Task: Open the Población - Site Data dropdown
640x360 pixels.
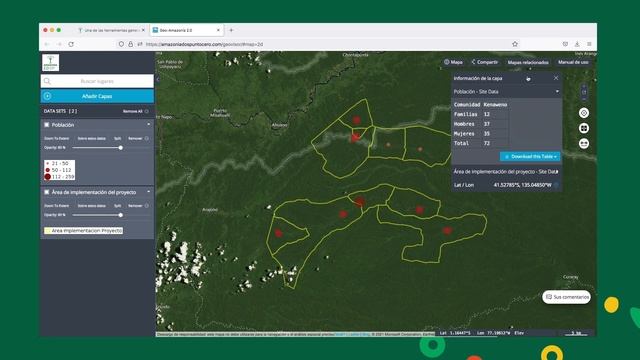Action: 506,92
